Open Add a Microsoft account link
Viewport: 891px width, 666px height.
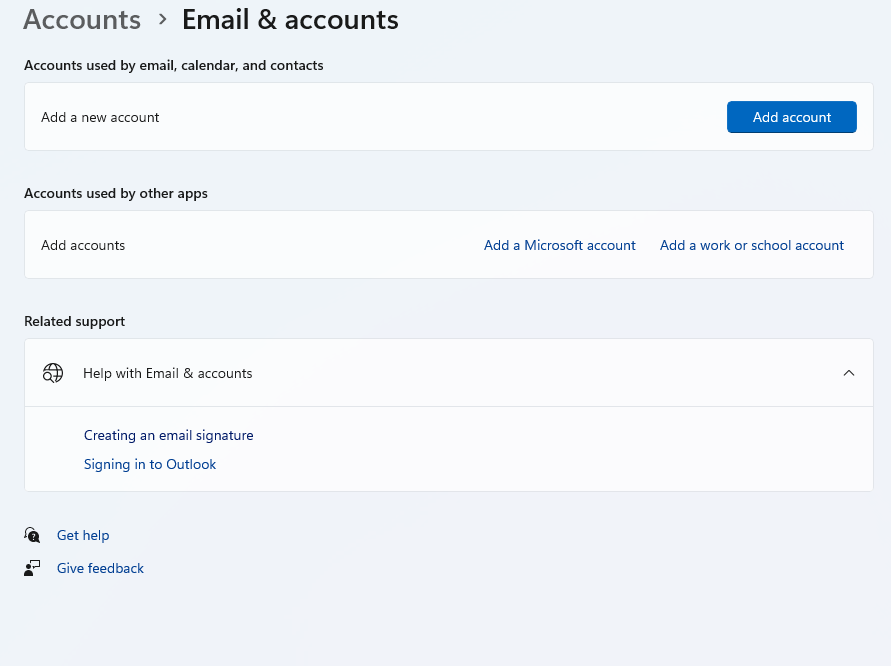click(x=560, y=245)
